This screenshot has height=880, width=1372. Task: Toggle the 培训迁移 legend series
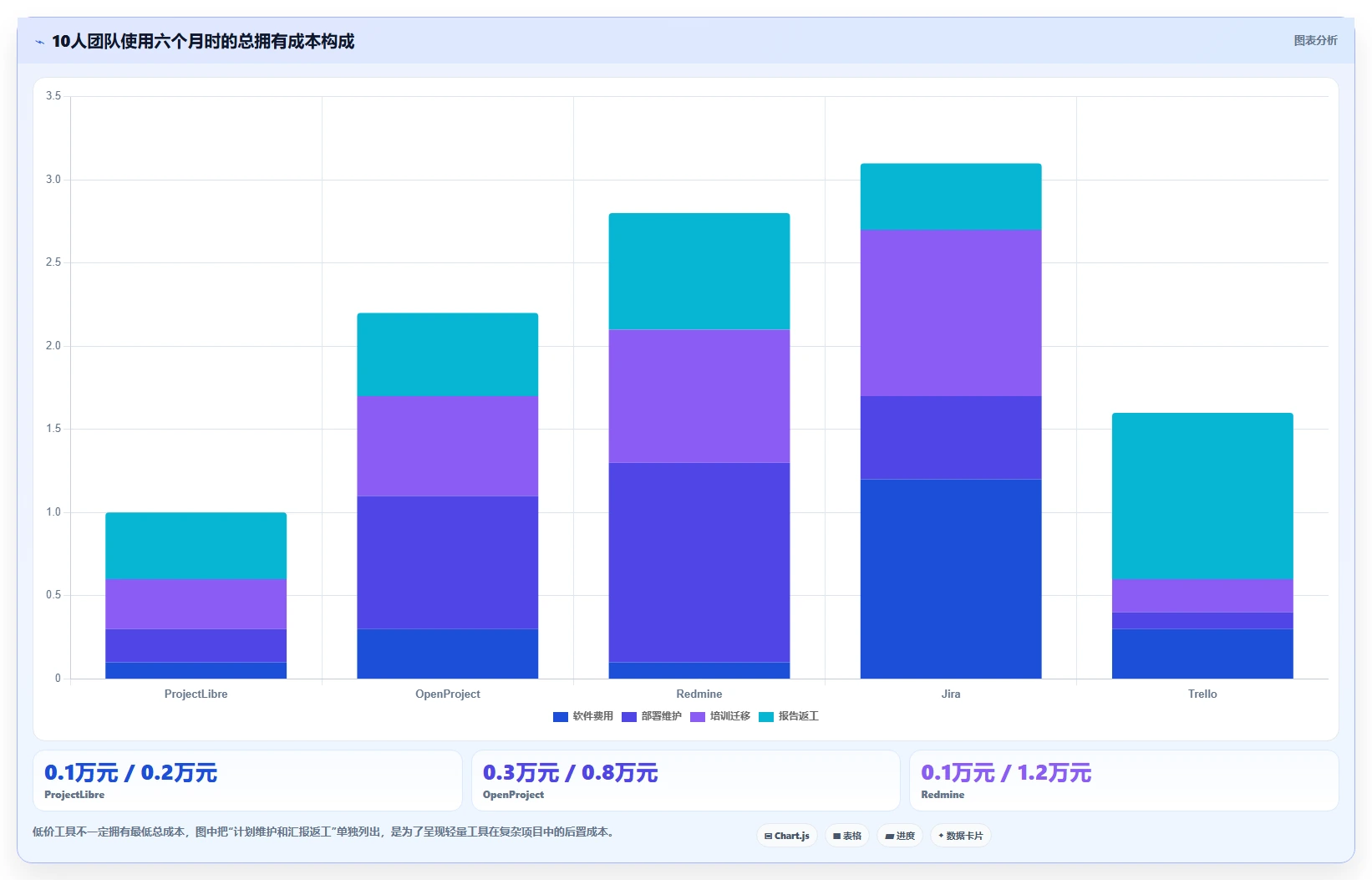click(x=720, y=716)
